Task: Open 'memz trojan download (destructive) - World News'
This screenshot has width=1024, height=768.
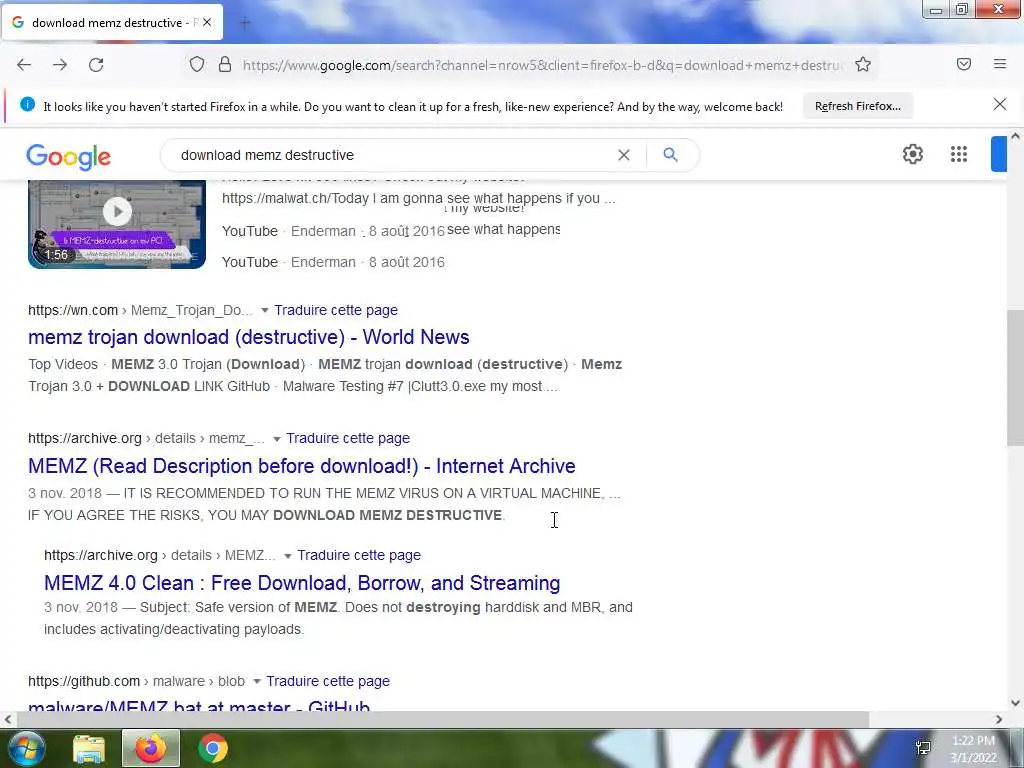Action: [249, 337]
